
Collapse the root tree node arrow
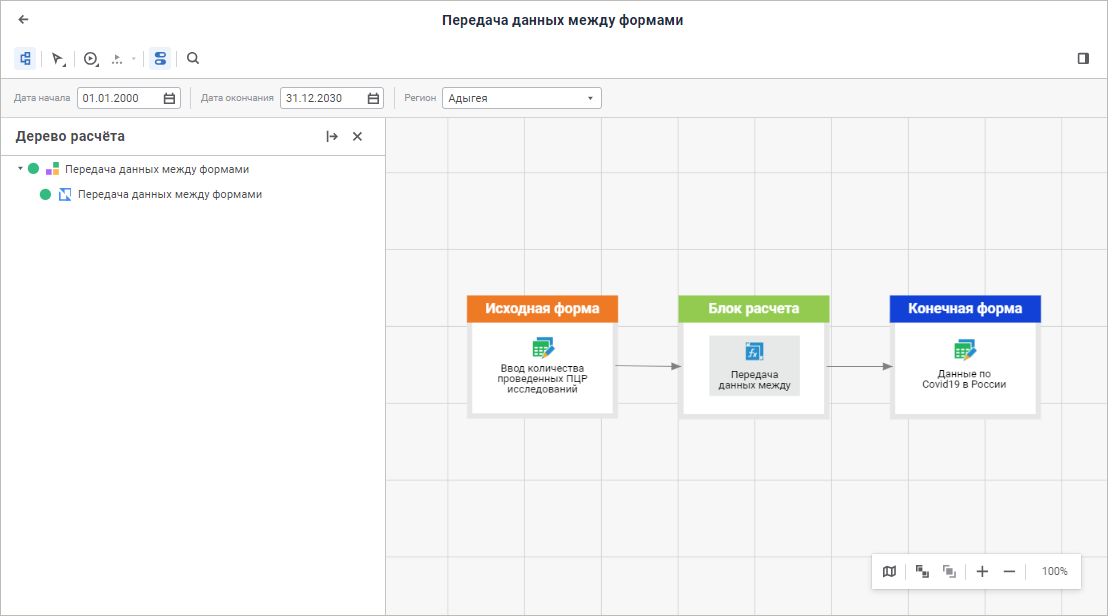(20, 169)
